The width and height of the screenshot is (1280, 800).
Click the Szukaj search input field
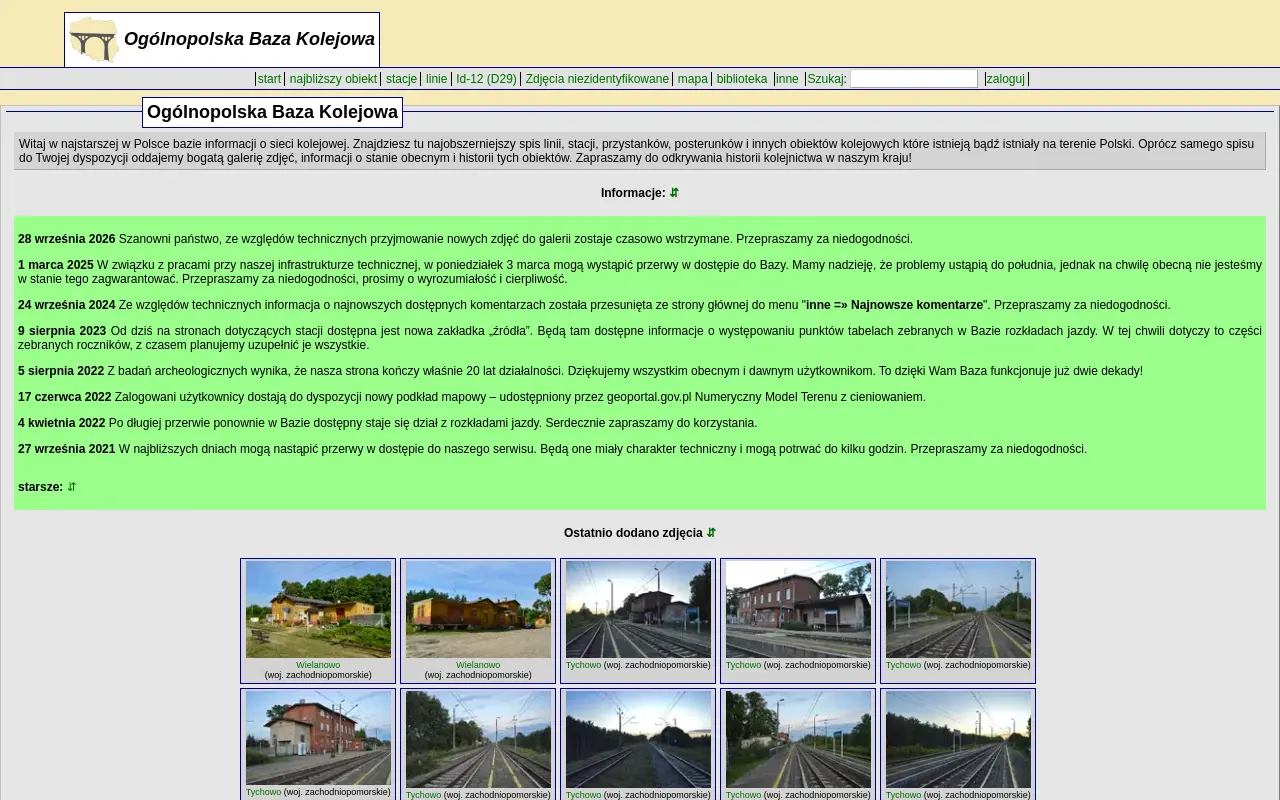(x=914, y=79)
